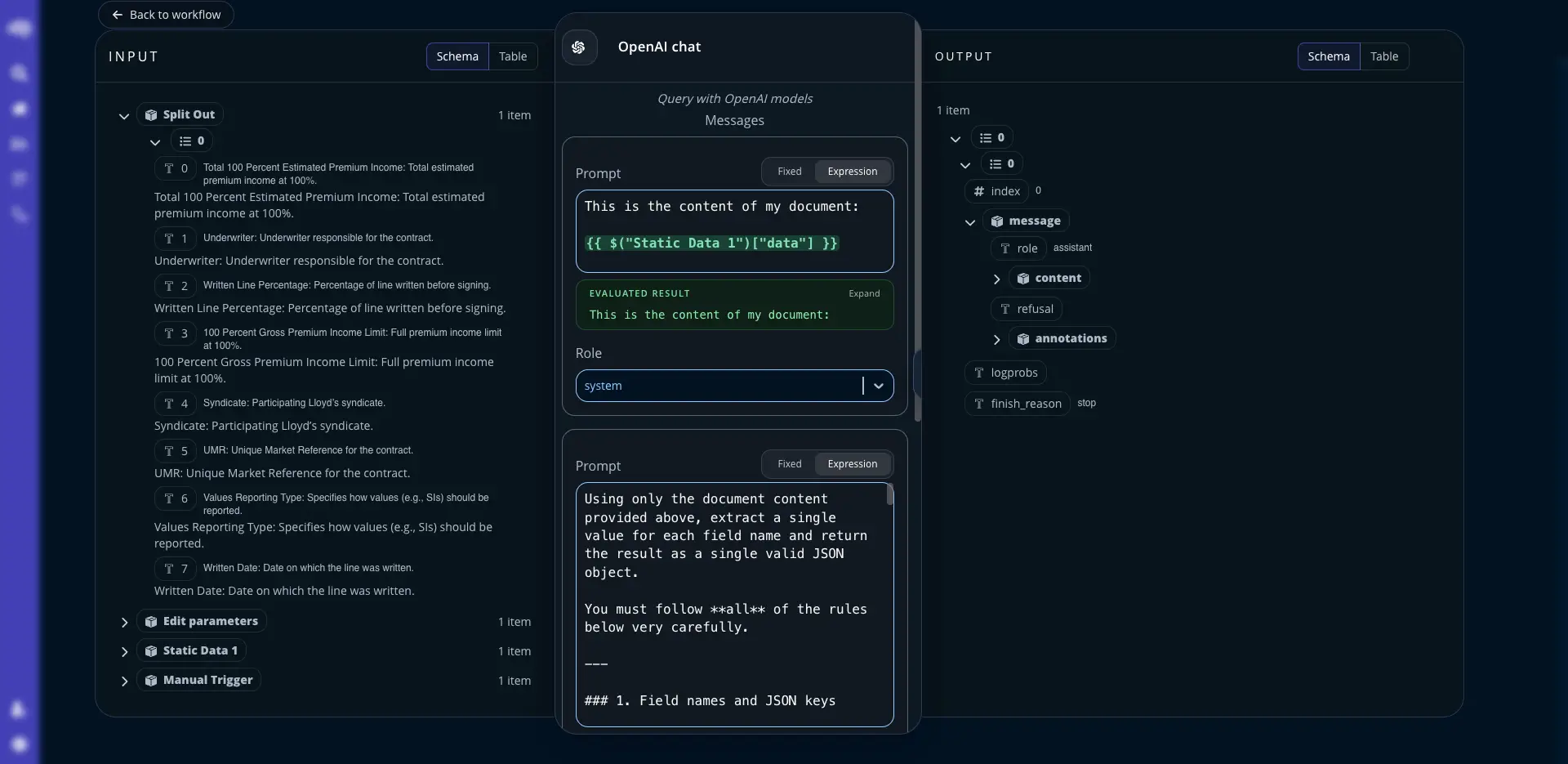Image resolution: width=1568 pixels, height=764 pixels.
Task: Select the Schema tab in OUTPUT panel
Action: click(1329, 56)
